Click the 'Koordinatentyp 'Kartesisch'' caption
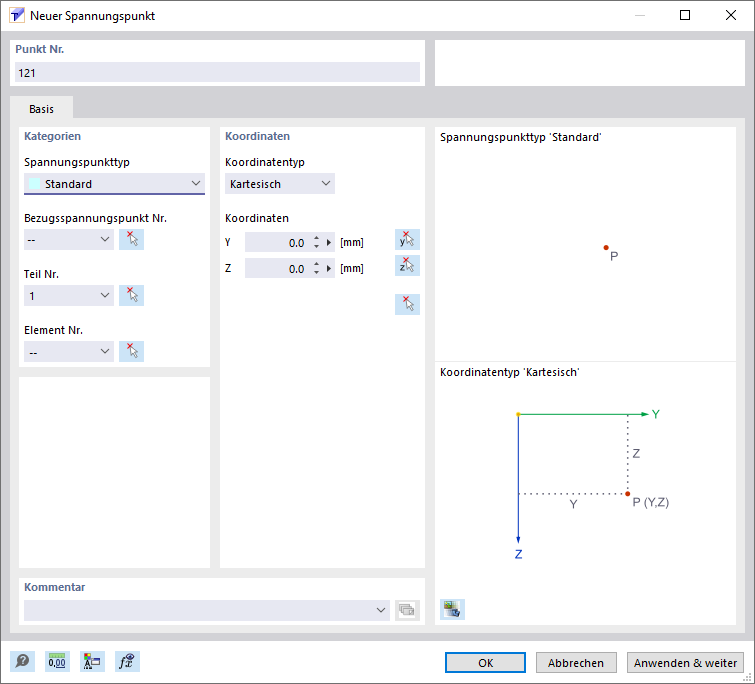Screen dimensions: 755x684 click(x=509, y=372)
